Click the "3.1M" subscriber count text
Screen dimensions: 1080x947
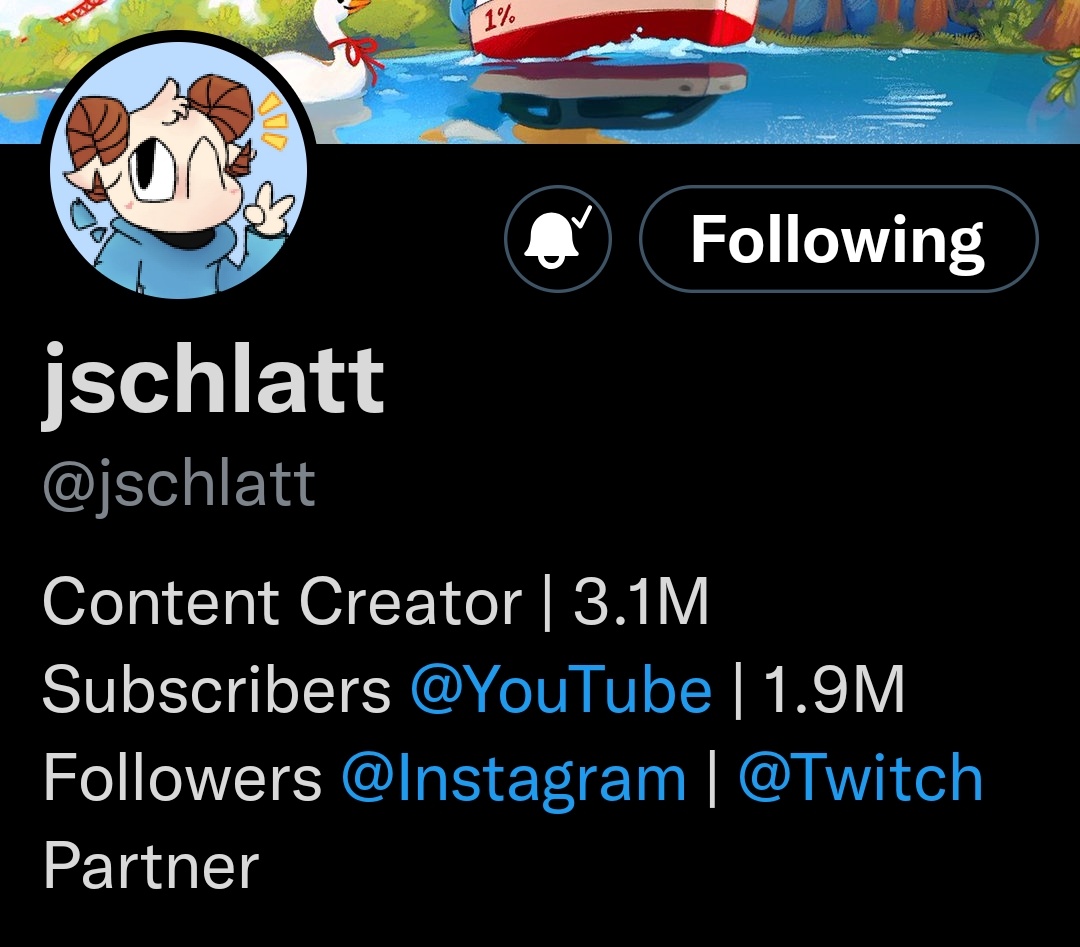pos(641,602)
